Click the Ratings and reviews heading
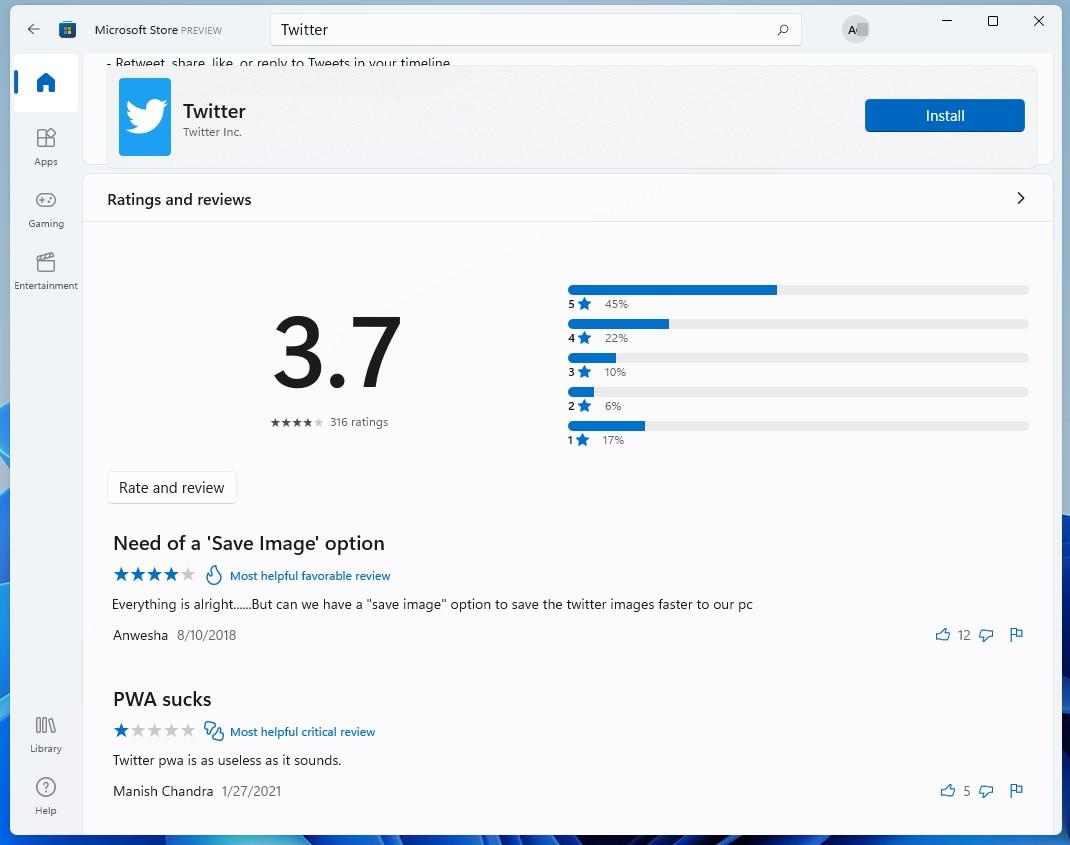Viewport: 1070px width, 845px height. [179, 199]
